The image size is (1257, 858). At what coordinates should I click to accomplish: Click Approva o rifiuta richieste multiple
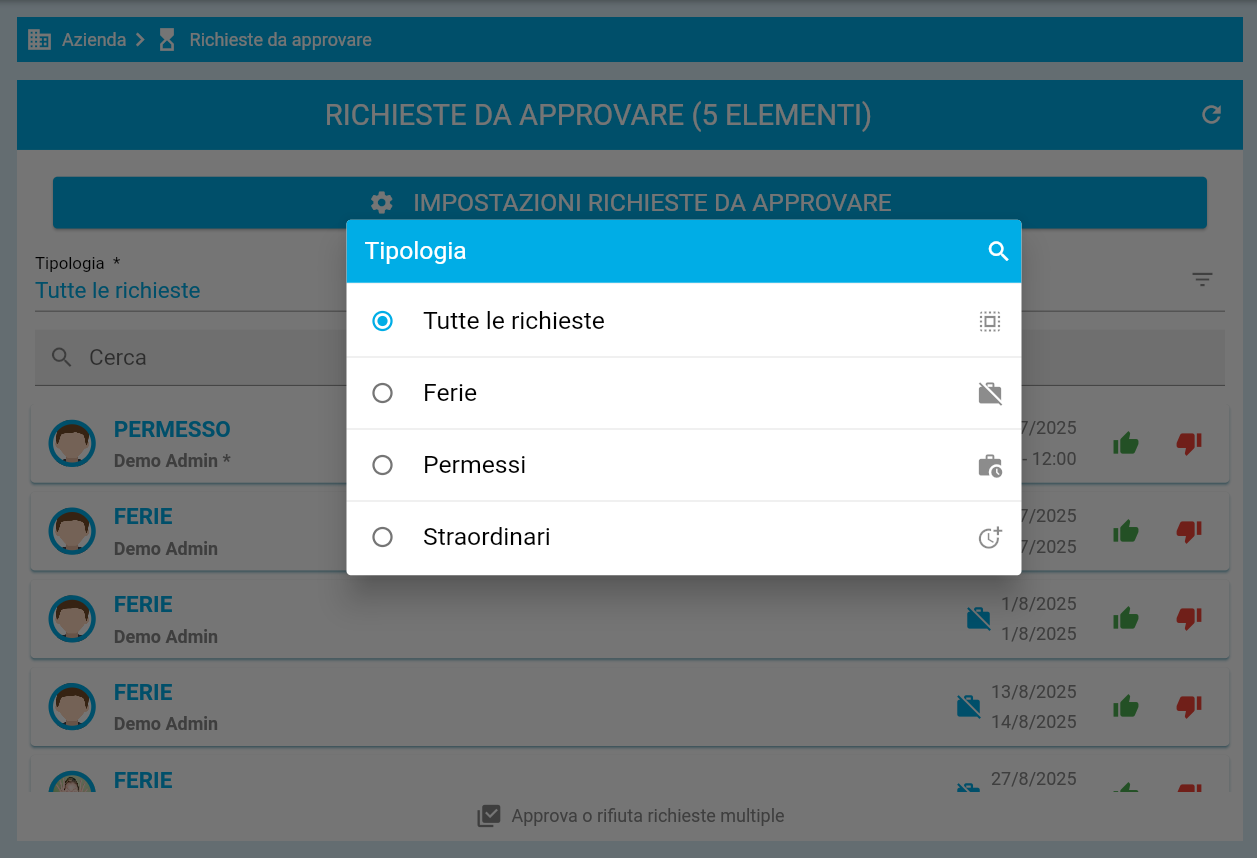629,816
